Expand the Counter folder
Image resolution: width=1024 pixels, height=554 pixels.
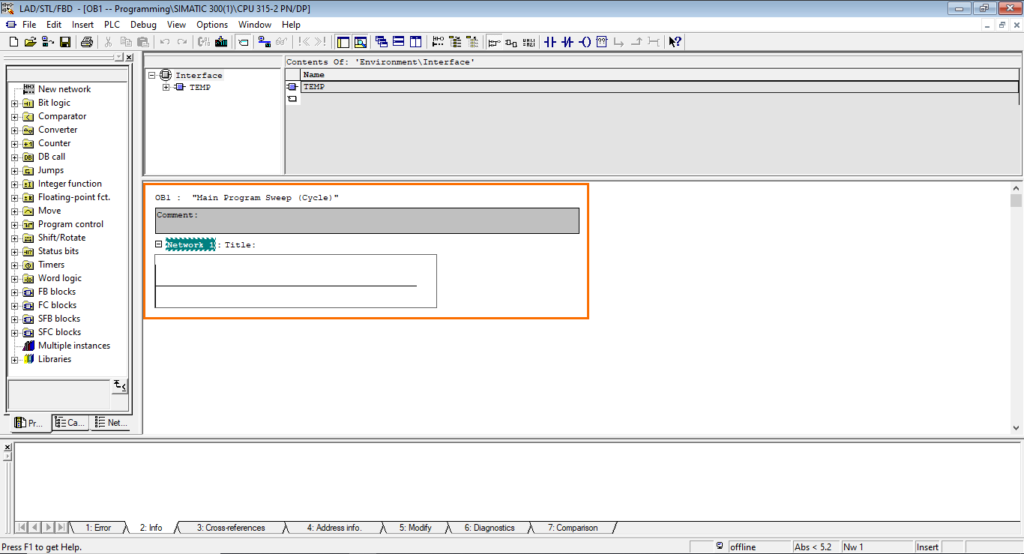click(x=14, y=144)
